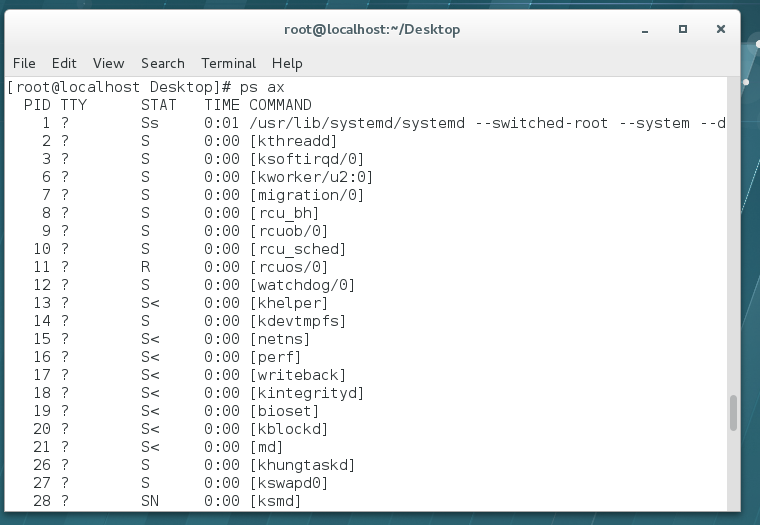The height and width of the screenshot is (525, 760).
Task: Click the [kworker/u2:0] process entry
Action: point(311,177)
